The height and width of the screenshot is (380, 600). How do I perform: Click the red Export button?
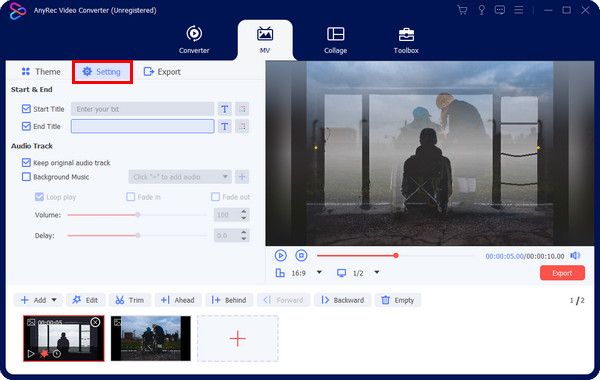point(562,273)
